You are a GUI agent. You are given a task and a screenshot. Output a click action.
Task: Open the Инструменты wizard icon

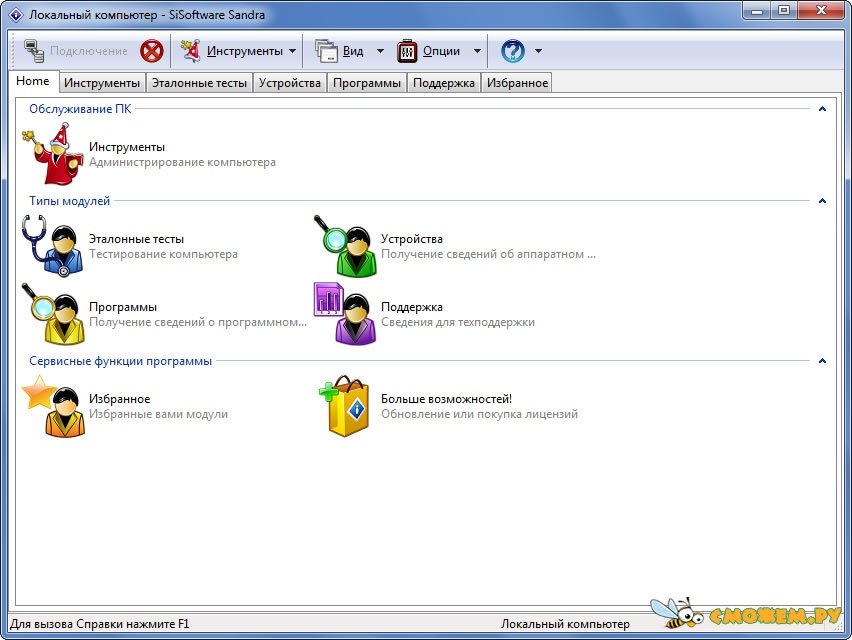(50, 154)
